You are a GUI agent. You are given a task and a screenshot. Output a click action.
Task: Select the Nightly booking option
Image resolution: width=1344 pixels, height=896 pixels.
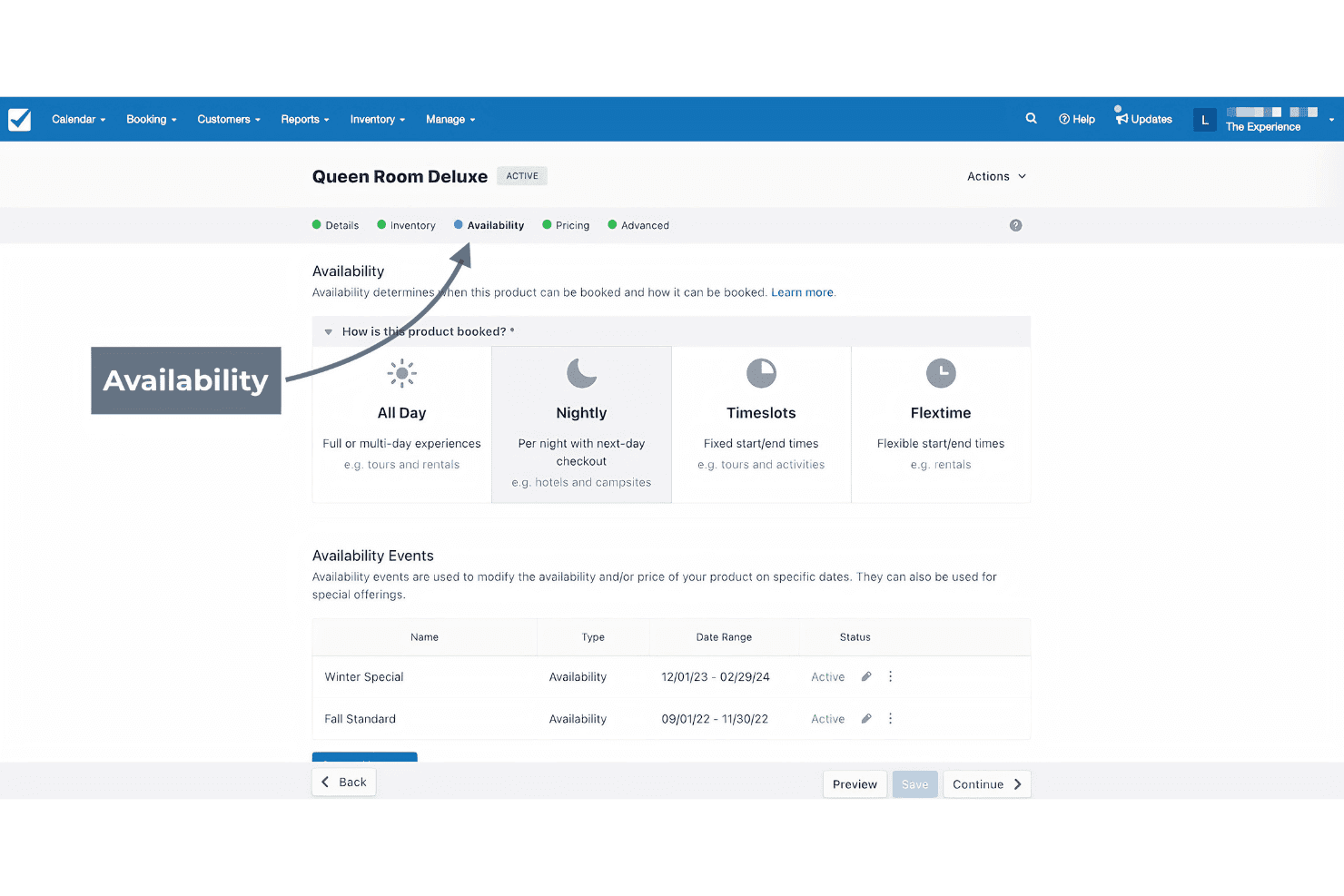tap(581, 424)
